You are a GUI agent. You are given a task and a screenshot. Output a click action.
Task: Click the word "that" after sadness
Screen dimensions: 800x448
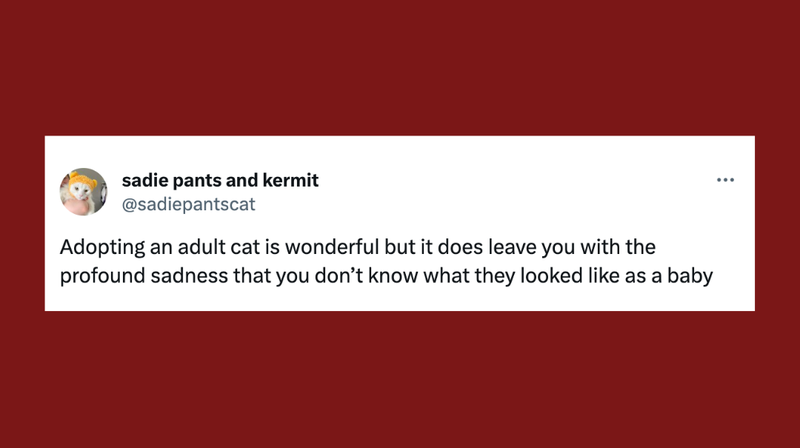tap(252, 276)
